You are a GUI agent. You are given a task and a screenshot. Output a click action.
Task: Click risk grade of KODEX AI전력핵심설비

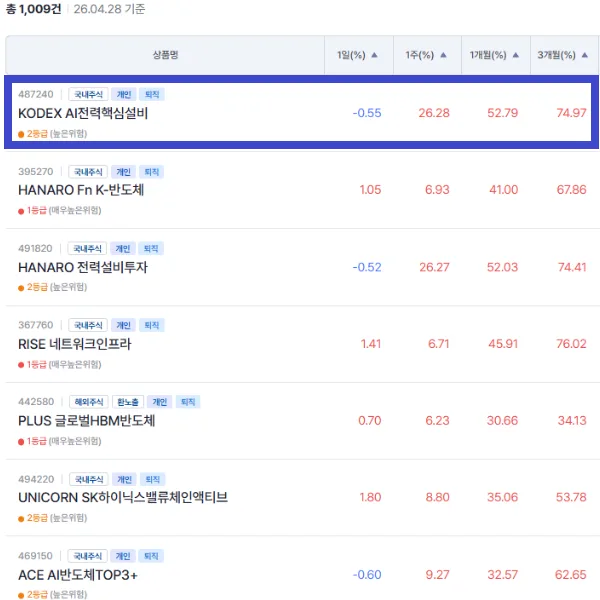tap(53, 134)
